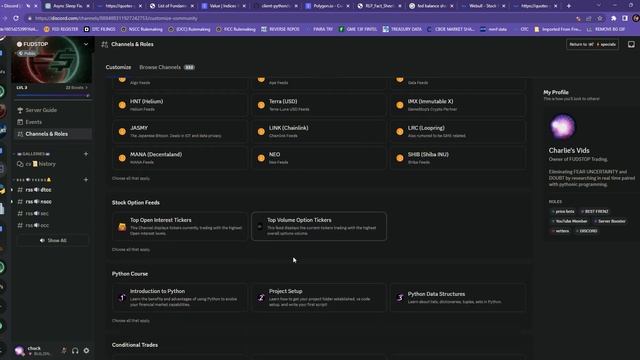Toggle JASMY feed option

click(x=180, y=131)
